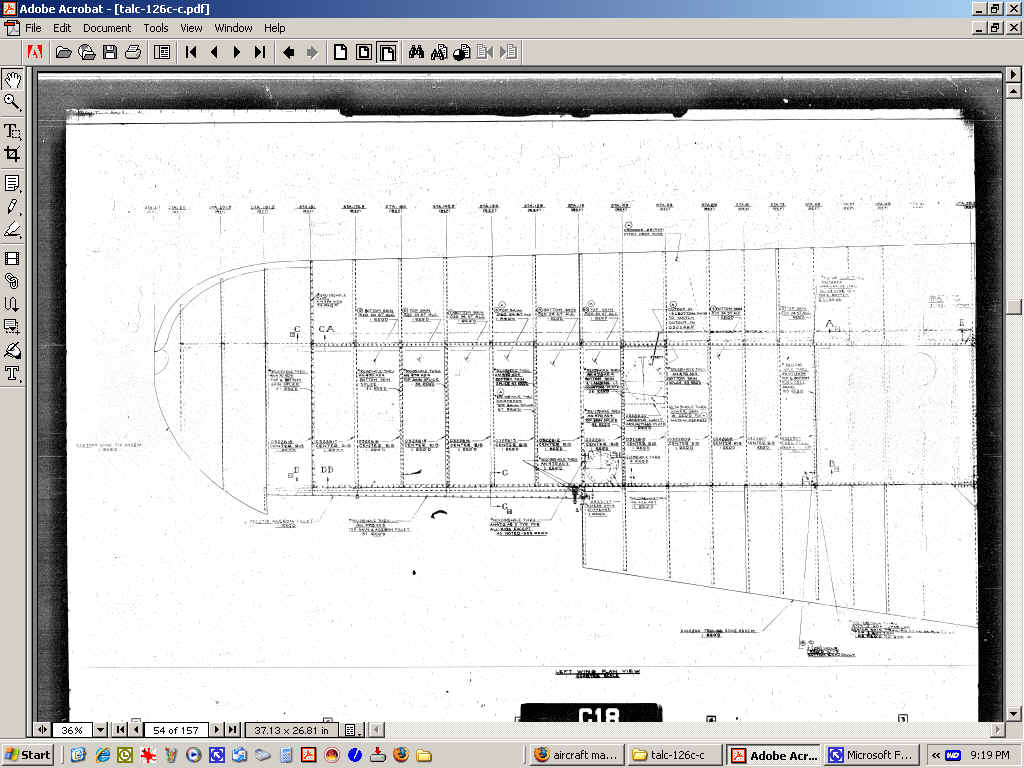Open the Find binoculars tool
Screen dimensions: 1024x768
(x=417, y=52)
